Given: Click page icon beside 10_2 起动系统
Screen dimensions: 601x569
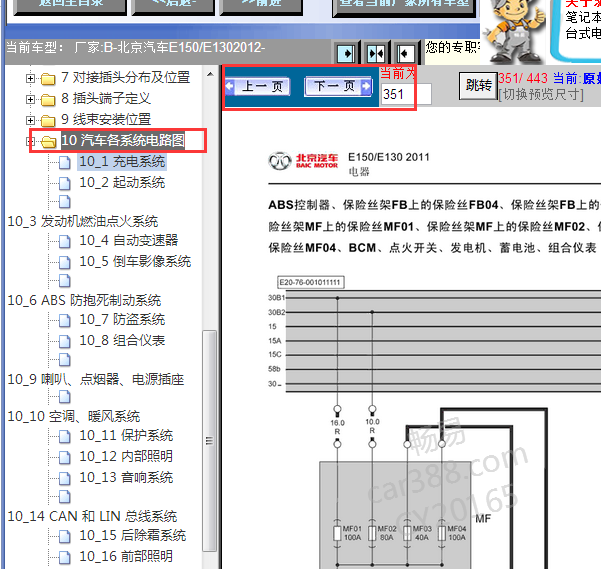Looking at the screenshot, I should pos(65,184).
